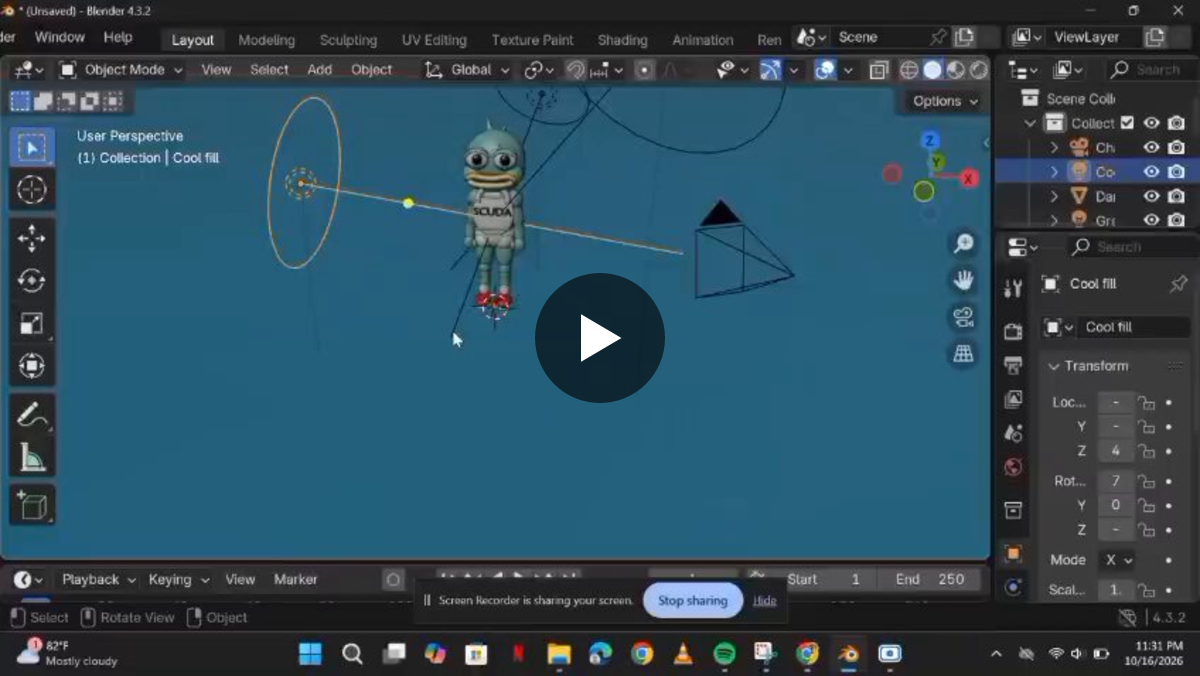The height and width of the screenshot is (676, 1200).
Task: Activate the 3D Cursor tool
Action: click(32, 190)
